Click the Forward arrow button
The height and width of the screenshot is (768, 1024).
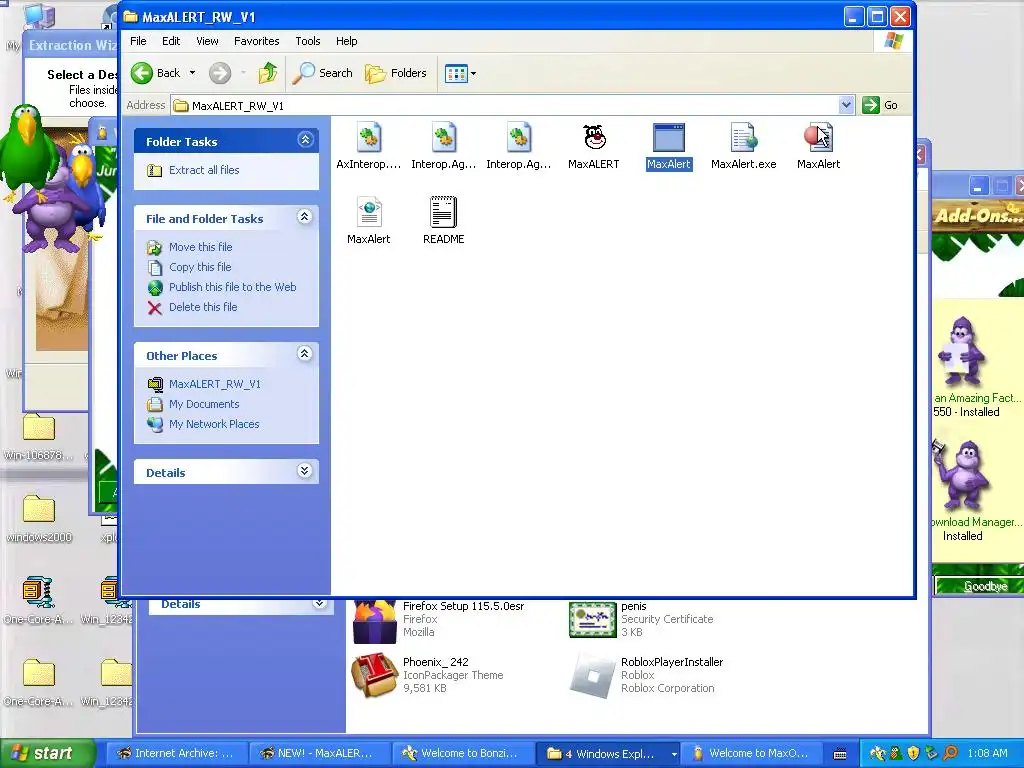(x=220, y=73)
